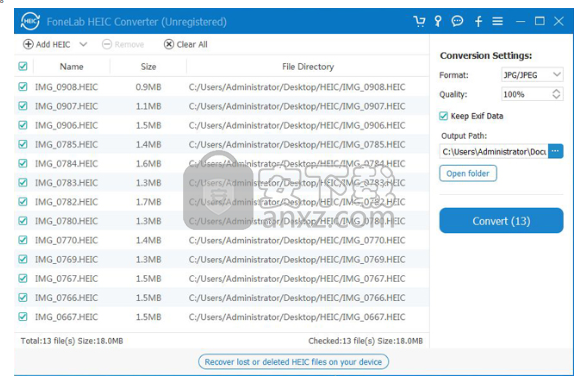Select file name IMG_0907.HEIC

(x=66, y=106)
